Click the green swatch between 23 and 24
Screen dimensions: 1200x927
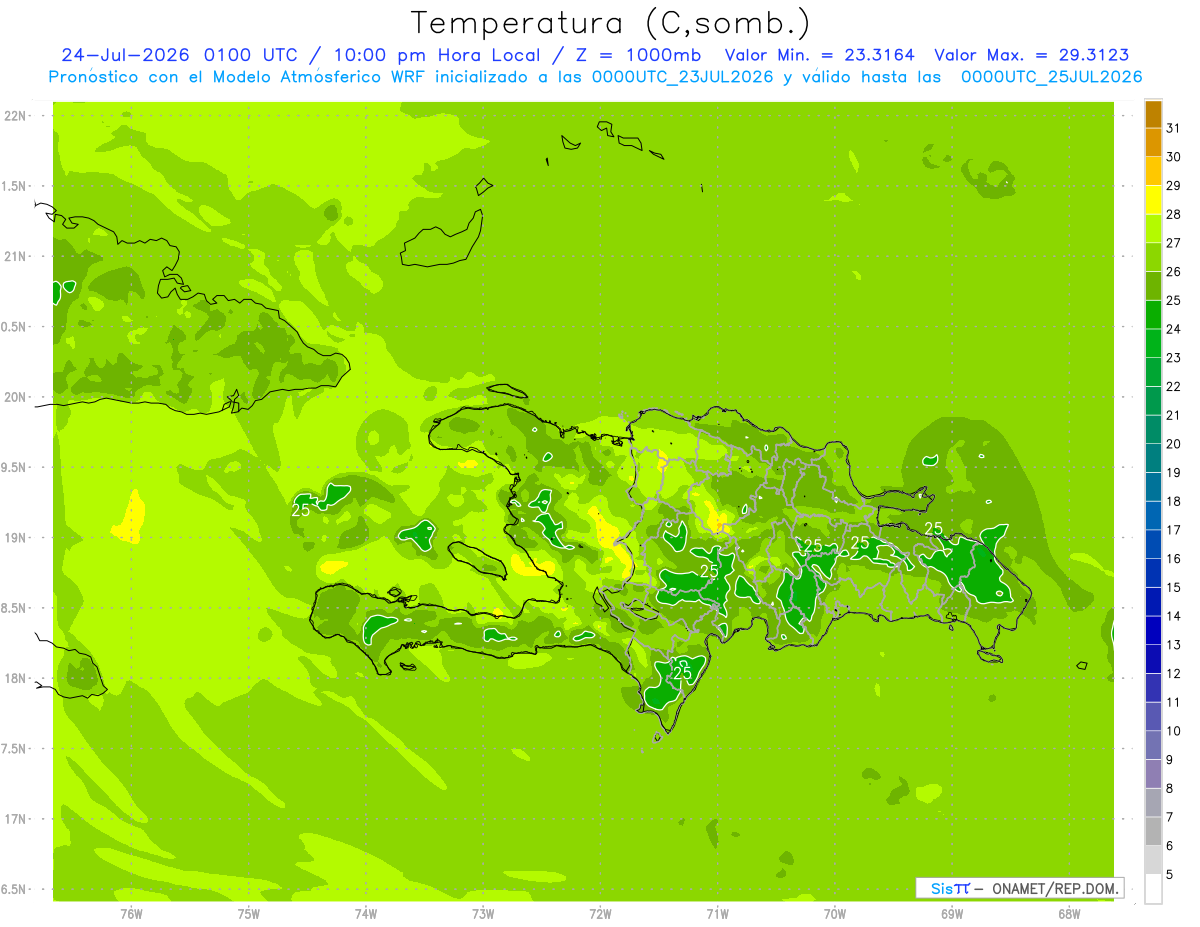click(x=1153, y=343)
